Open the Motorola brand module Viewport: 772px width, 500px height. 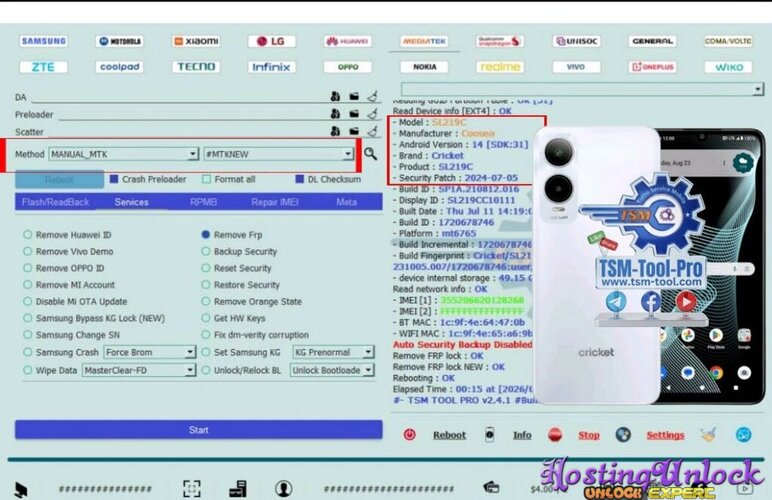pyautogui.click(x=120, y=41)
